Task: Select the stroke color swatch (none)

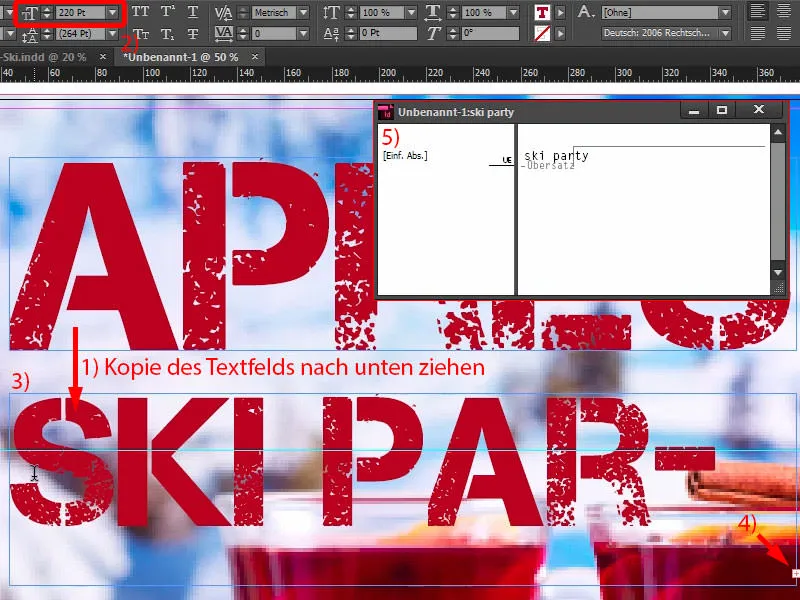Action: [x=542, y=34]
